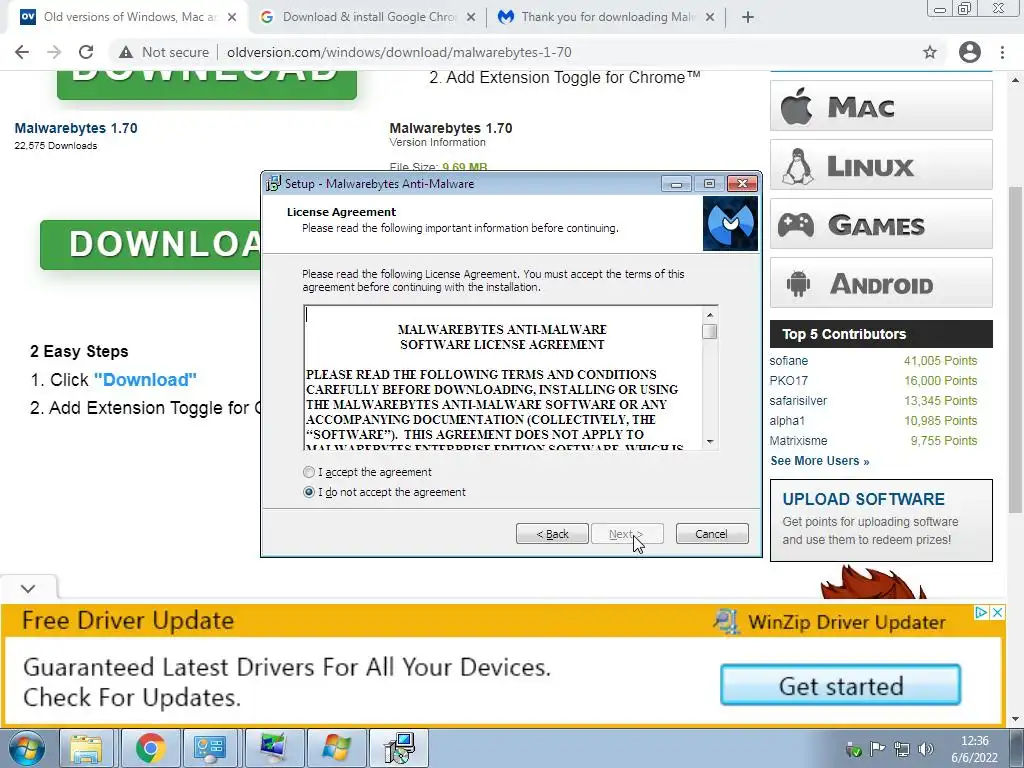
Task: Open contributor Matrixisme's profile
Action: 798,441
